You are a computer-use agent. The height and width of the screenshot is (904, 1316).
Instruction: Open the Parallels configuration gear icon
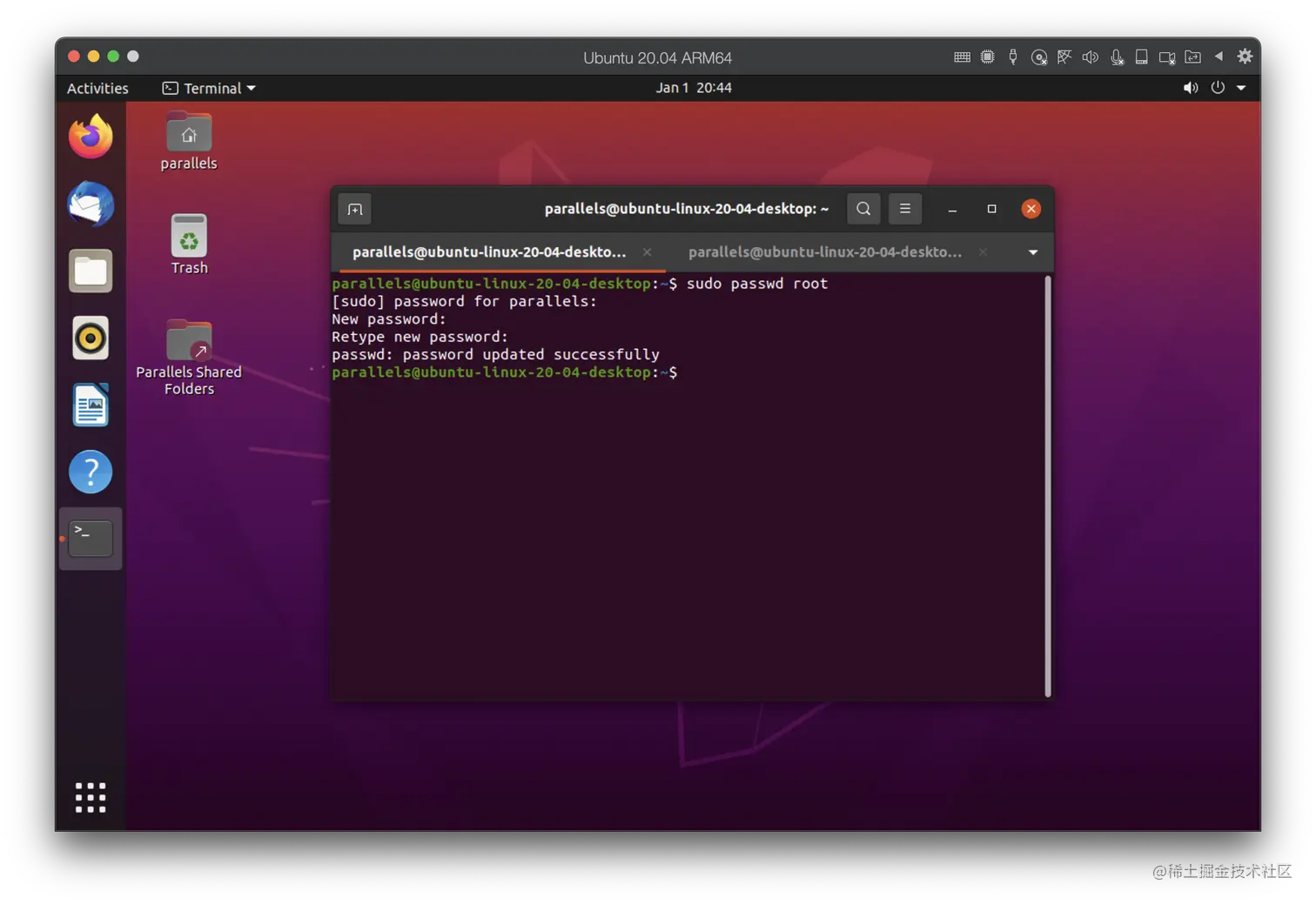pyautogui.click(x=1244, y=56)
